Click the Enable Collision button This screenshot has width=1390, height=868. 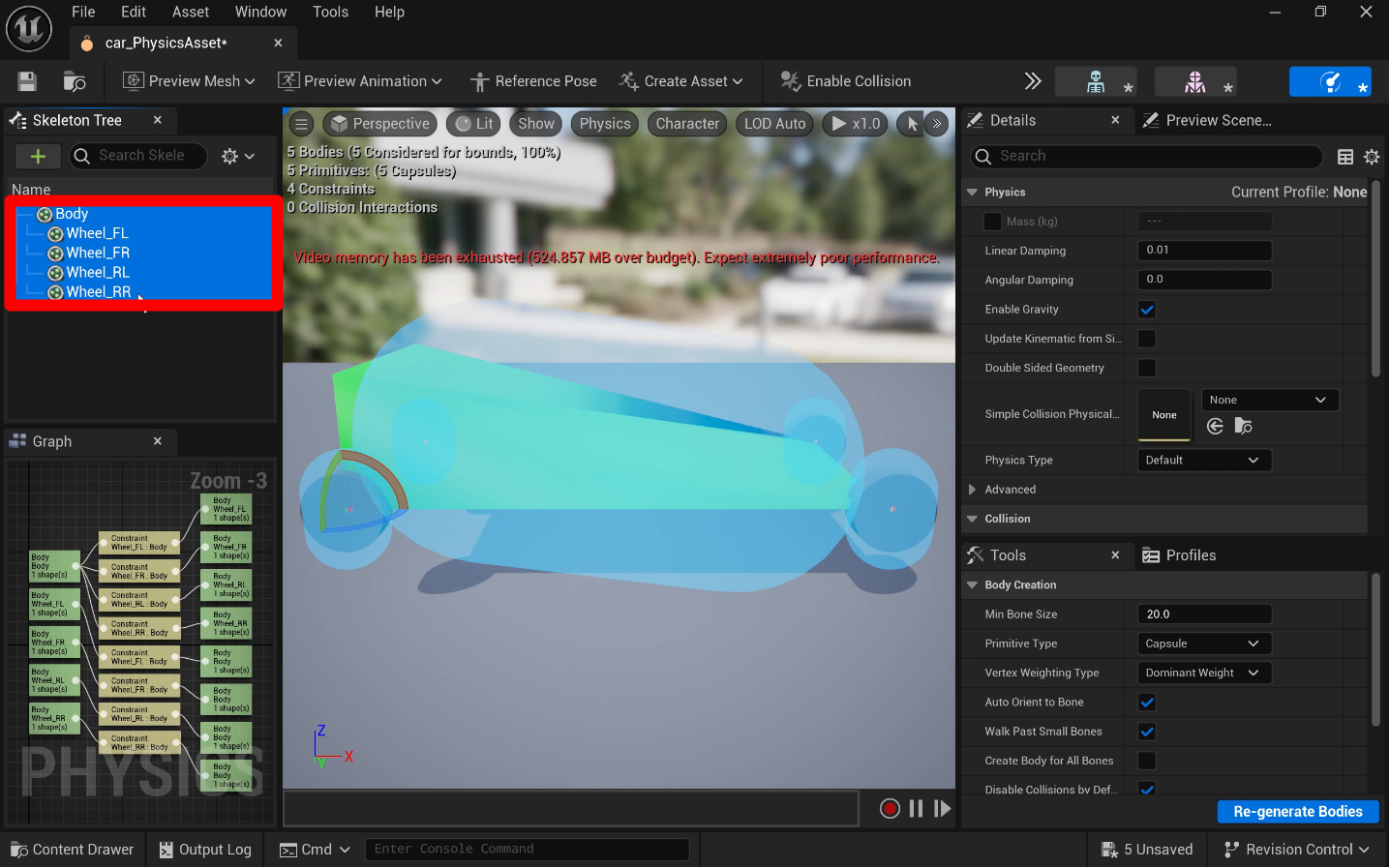[846, 81]
